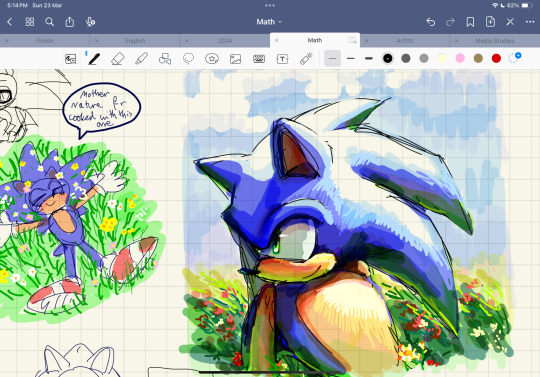Pick the black pen color
540x377 pixels.
click(387, 59)
